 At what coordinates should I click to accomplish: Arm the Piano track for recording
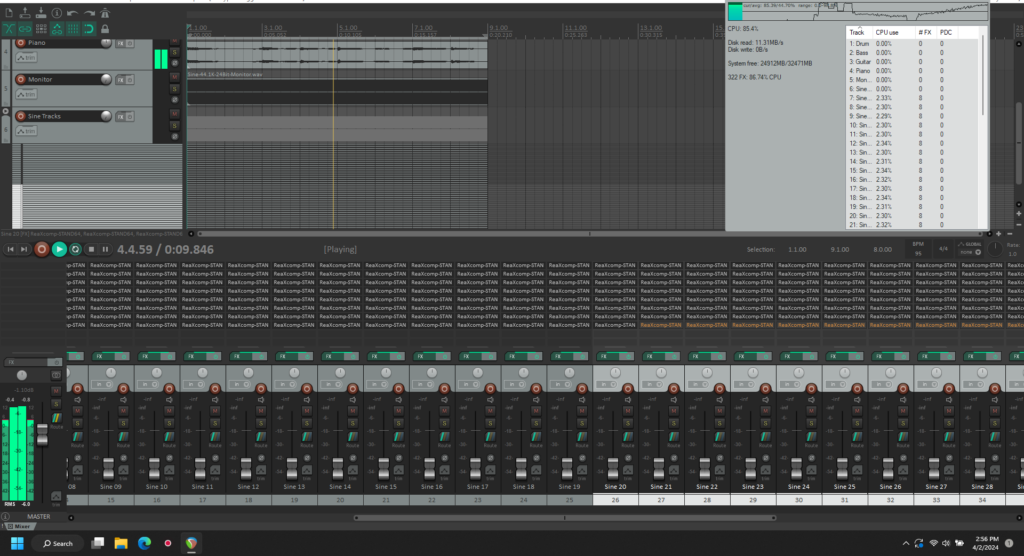21,42
